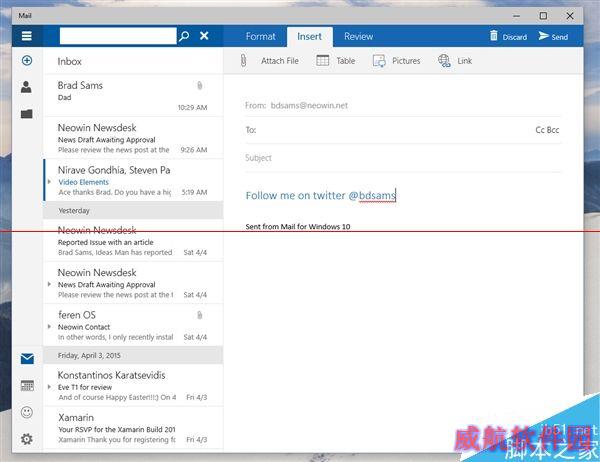
Task: Expand the Eve T1 for review thread
Action: click(49, 387)
